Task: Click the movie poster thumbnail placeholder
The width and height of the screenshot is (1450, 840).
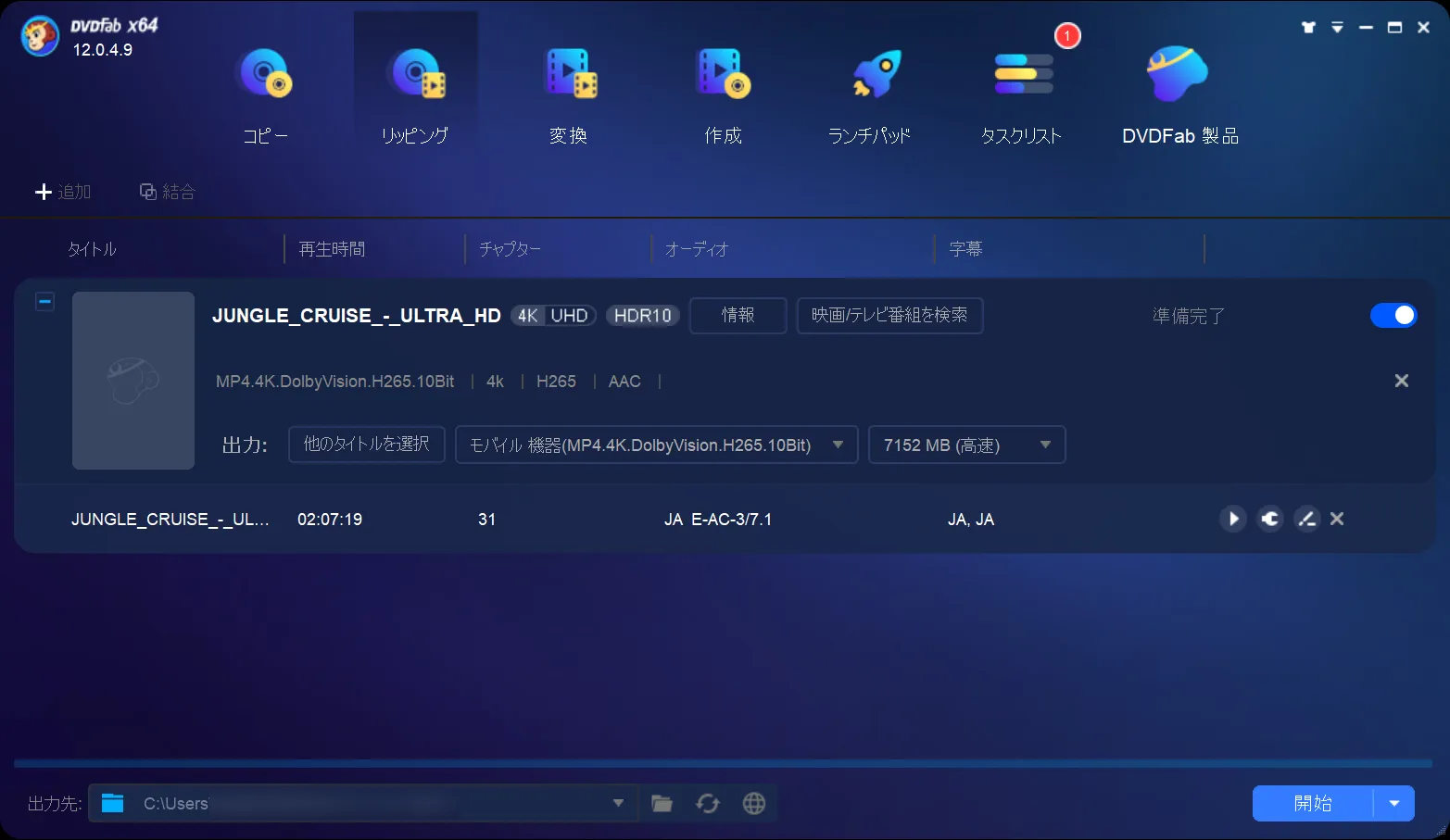Action: pos(133,381)
